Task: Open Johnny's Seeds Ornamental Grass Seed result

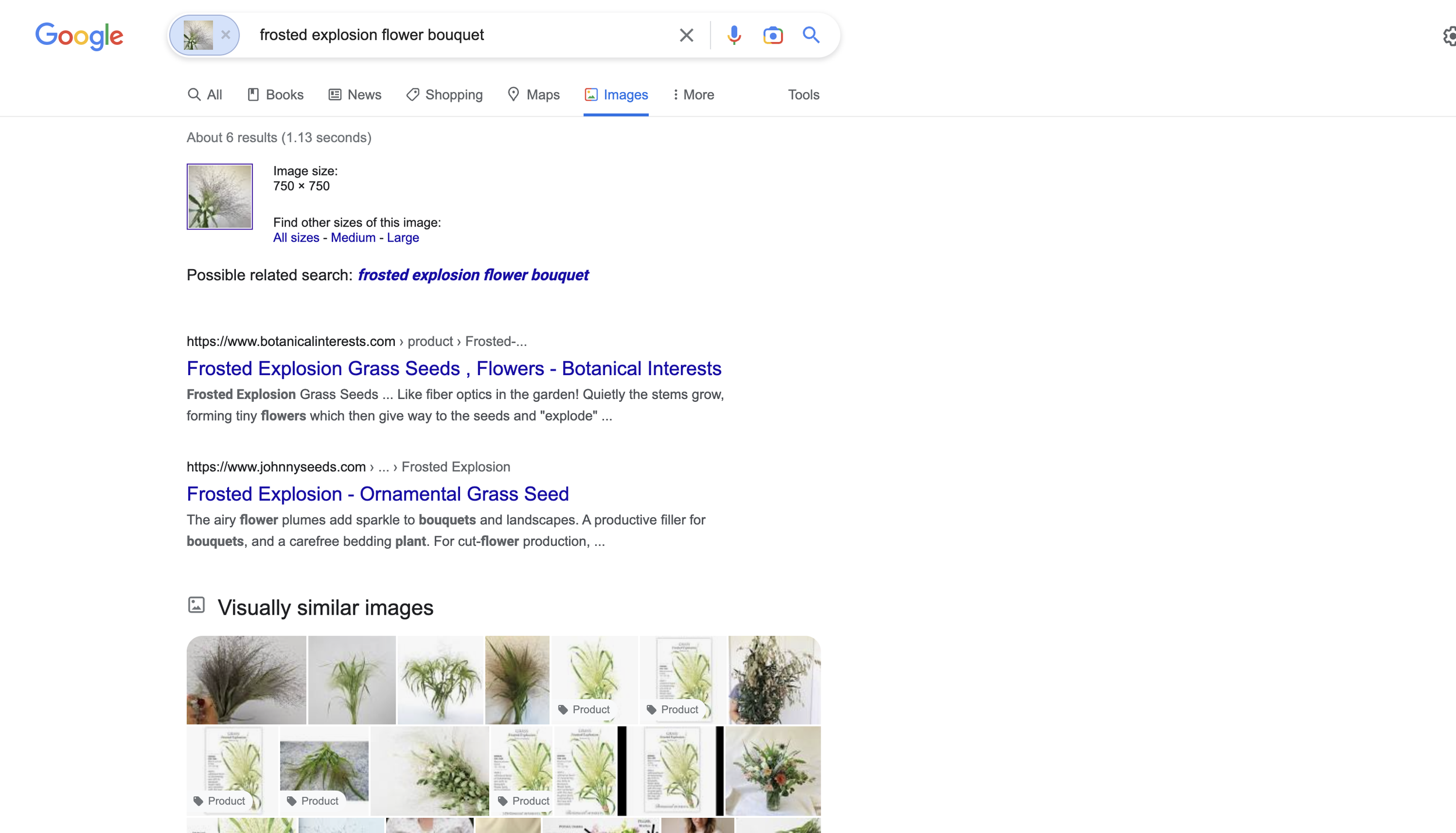Action: (x=377, y=494)
